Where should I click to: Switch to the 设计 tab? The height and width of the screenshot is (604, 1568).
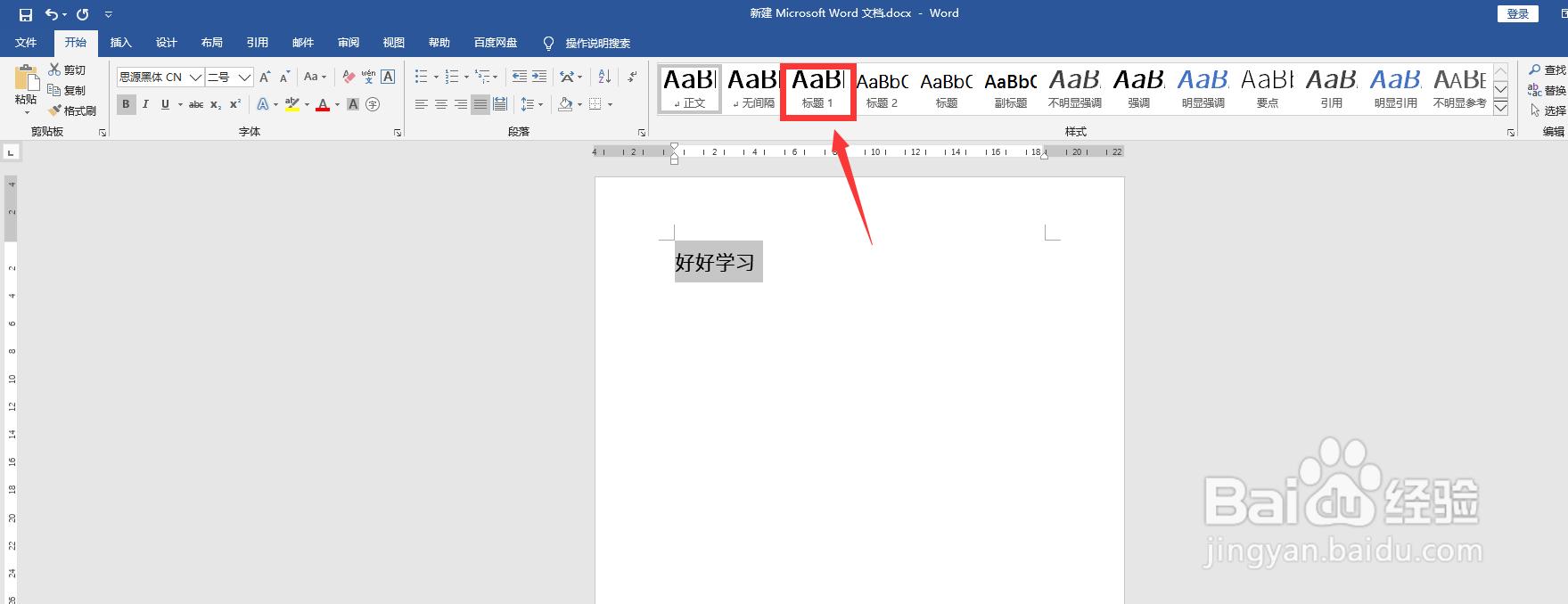tap(166, 43)
